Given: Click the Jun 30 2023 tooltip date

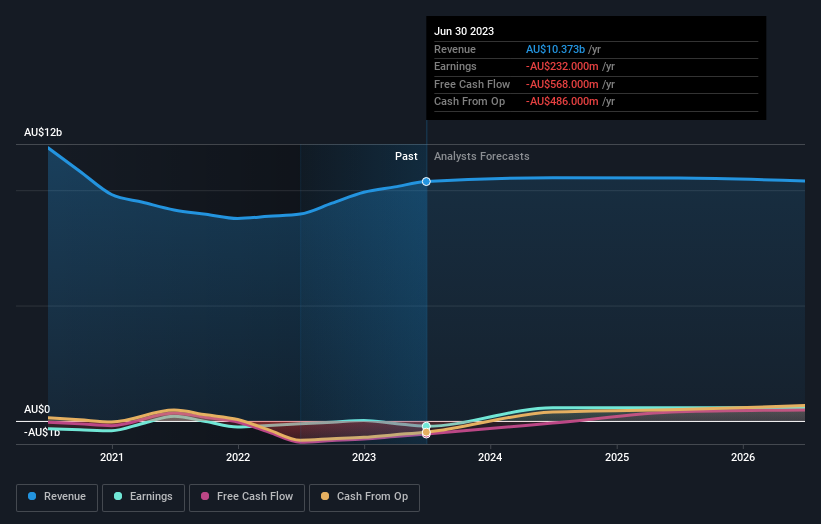Looking at the screenshot, I should point(464,31).
